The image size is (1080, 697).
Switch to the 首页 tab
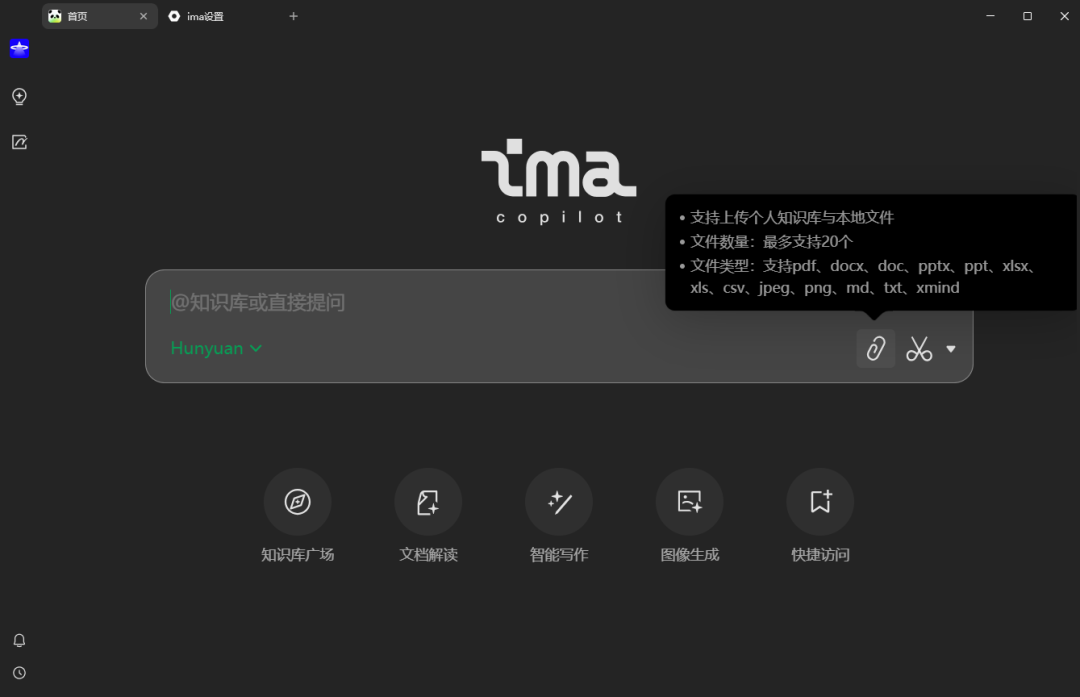tap(90, 16)
